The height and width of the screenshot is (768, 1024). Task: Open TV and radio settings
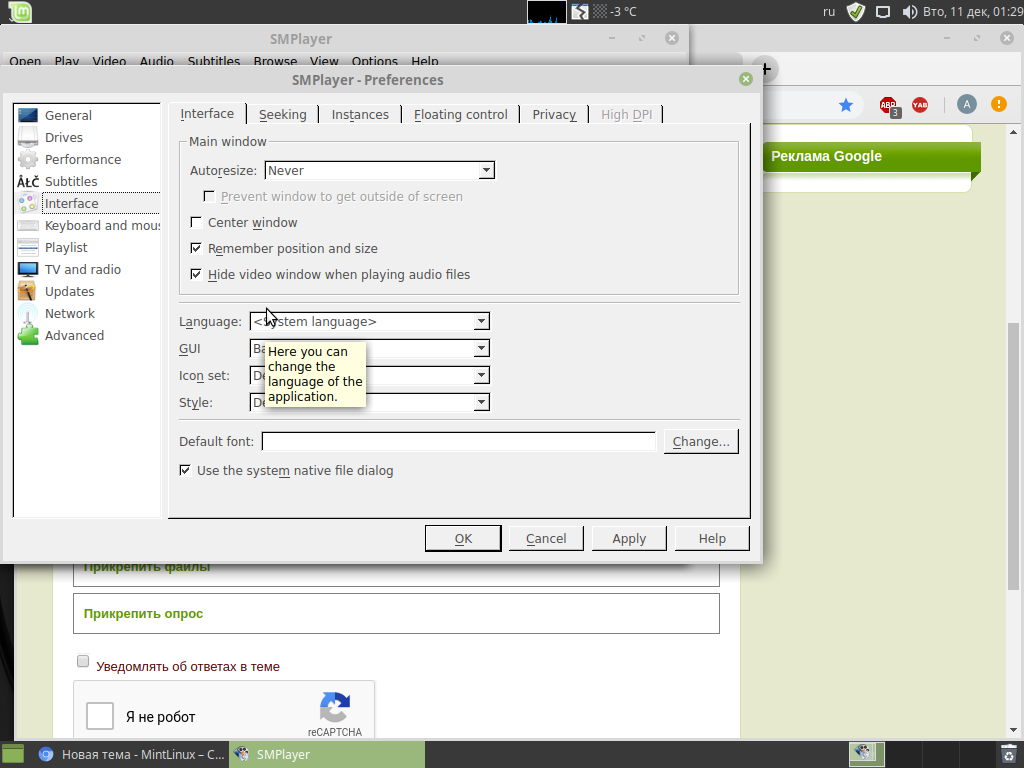point(82,270)
